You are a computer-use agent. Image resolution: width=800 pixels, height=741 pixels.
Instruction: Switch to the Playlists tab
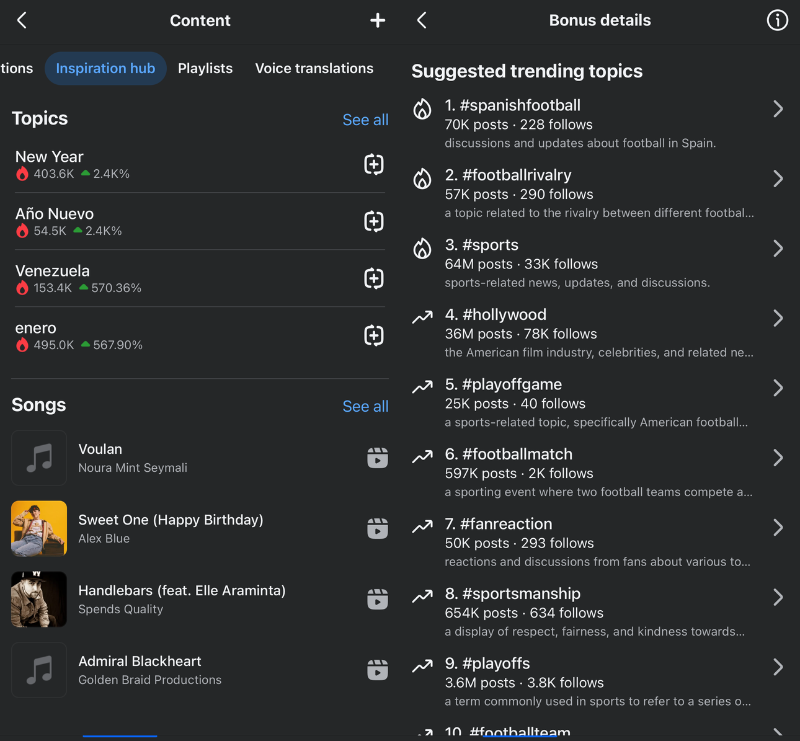click(205, 69)
